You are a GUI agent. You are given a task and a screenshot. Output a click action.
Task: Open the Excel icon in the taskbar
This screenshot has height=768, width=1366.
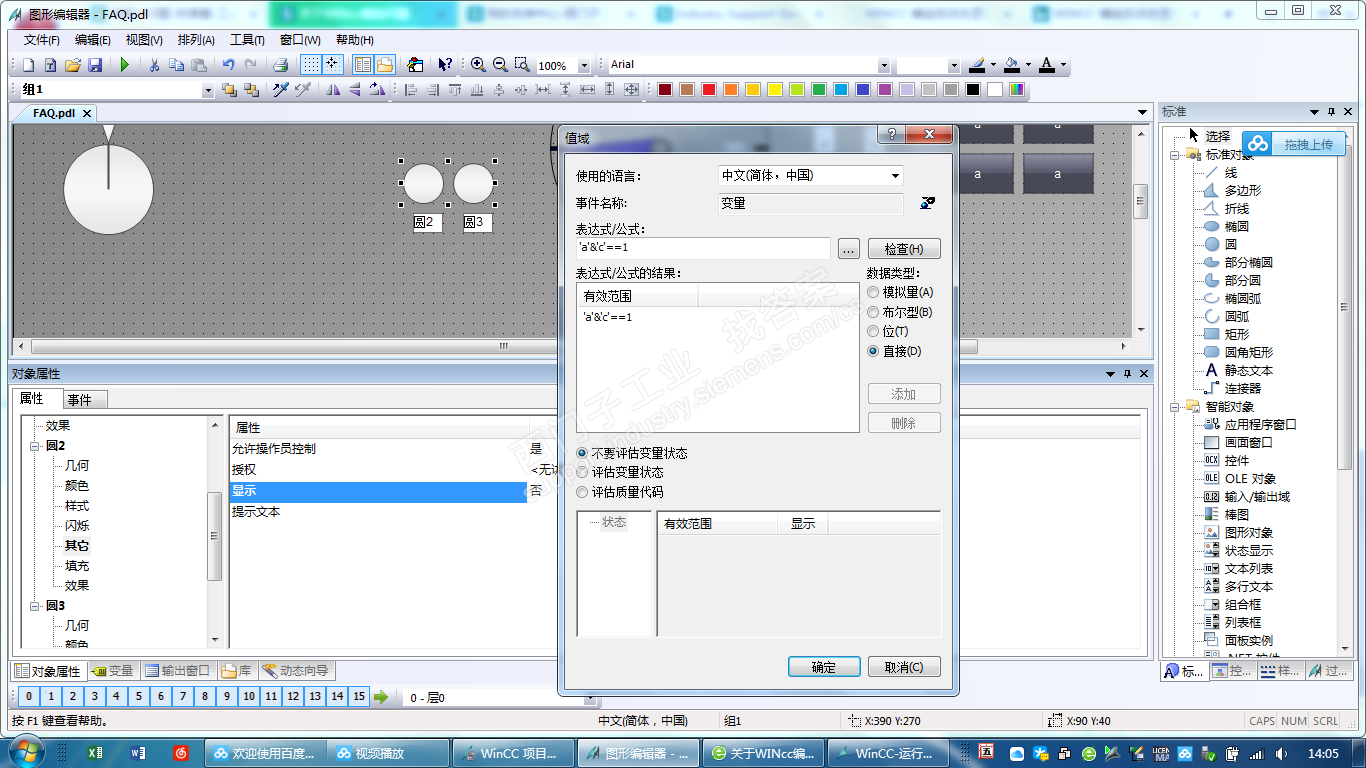coord(95,753)
